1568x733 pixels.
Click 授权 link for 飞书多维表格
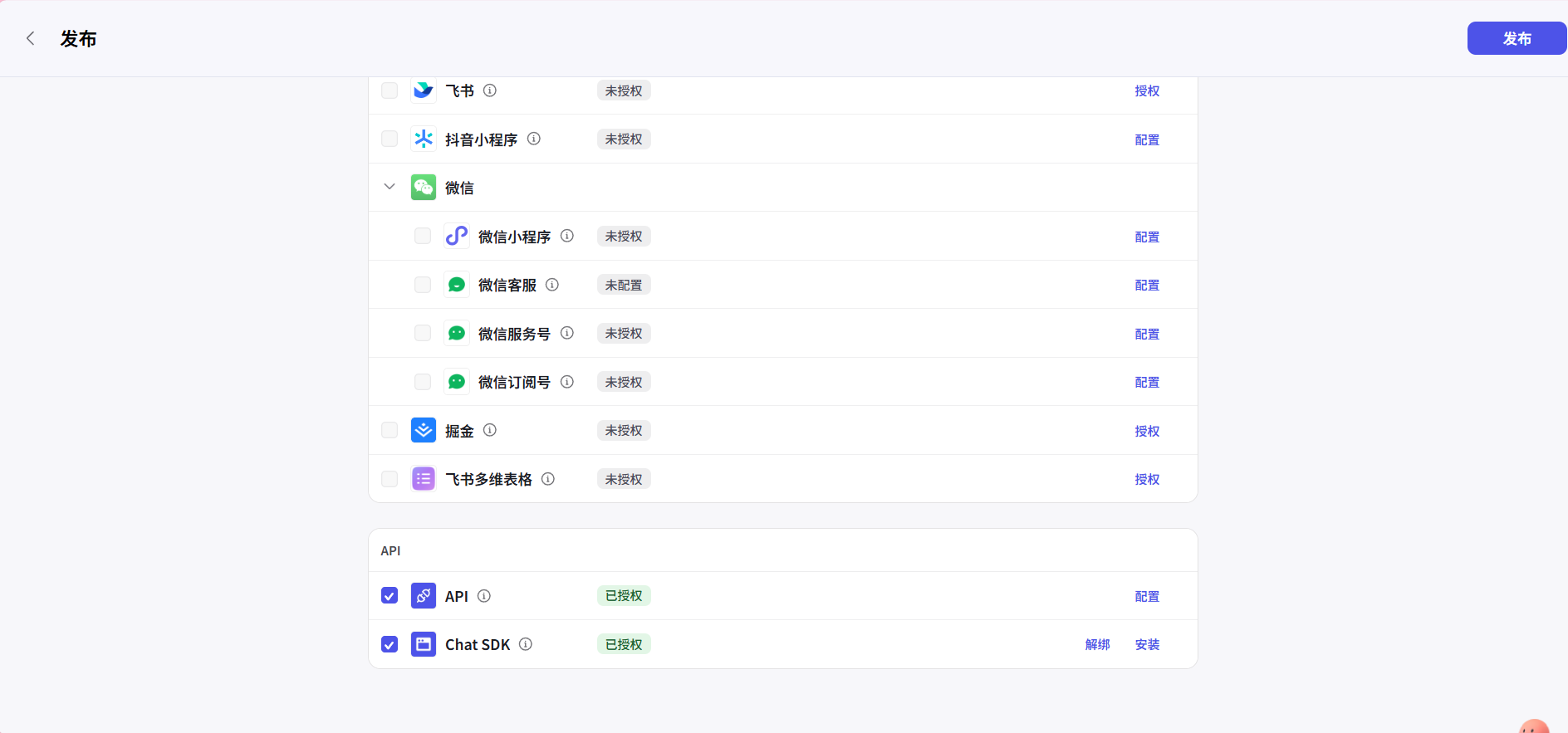pyautogui.click(x=1147, y=480)
